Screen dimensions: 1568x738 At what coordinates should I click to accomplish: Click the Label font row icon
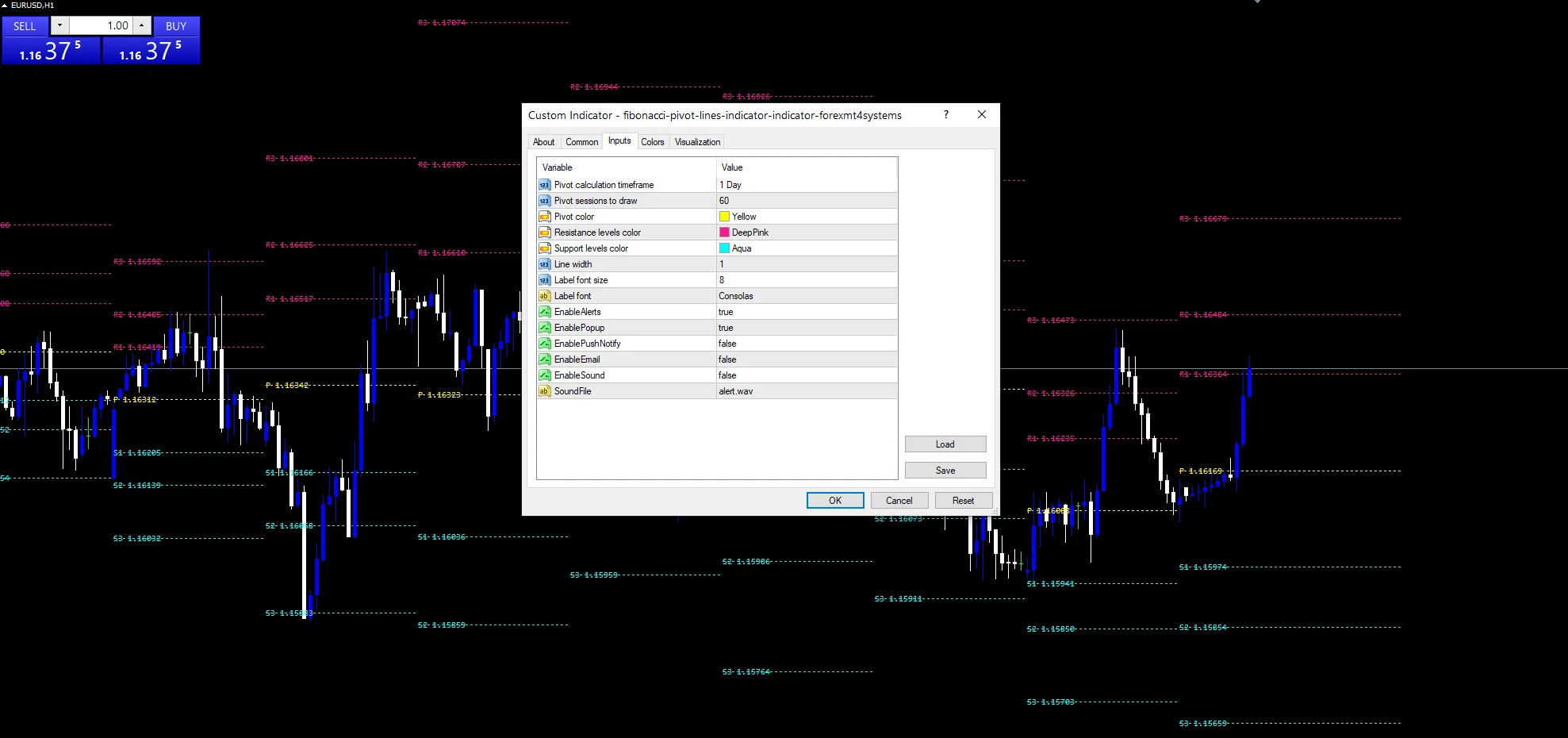click(x=544, y=296)
